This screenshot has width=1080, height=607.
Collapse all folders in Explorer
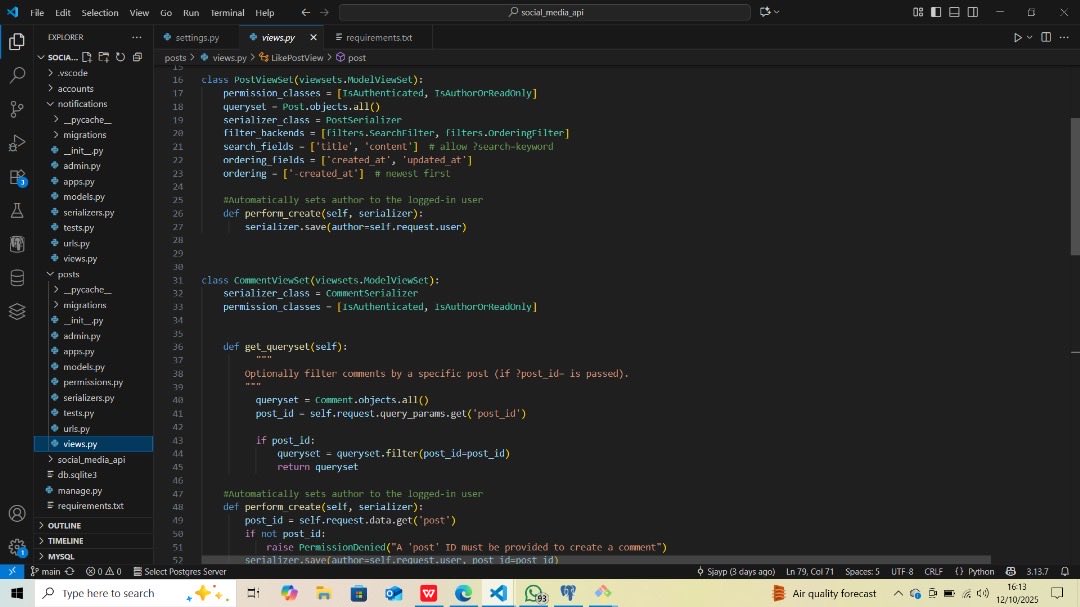pyautogui.click(x=137, y=57)
